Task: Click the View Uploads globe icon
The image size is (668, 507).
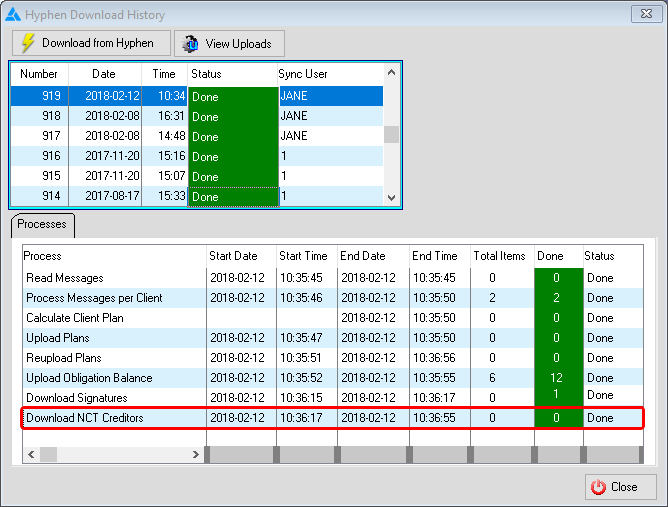Action: (191, 43)
